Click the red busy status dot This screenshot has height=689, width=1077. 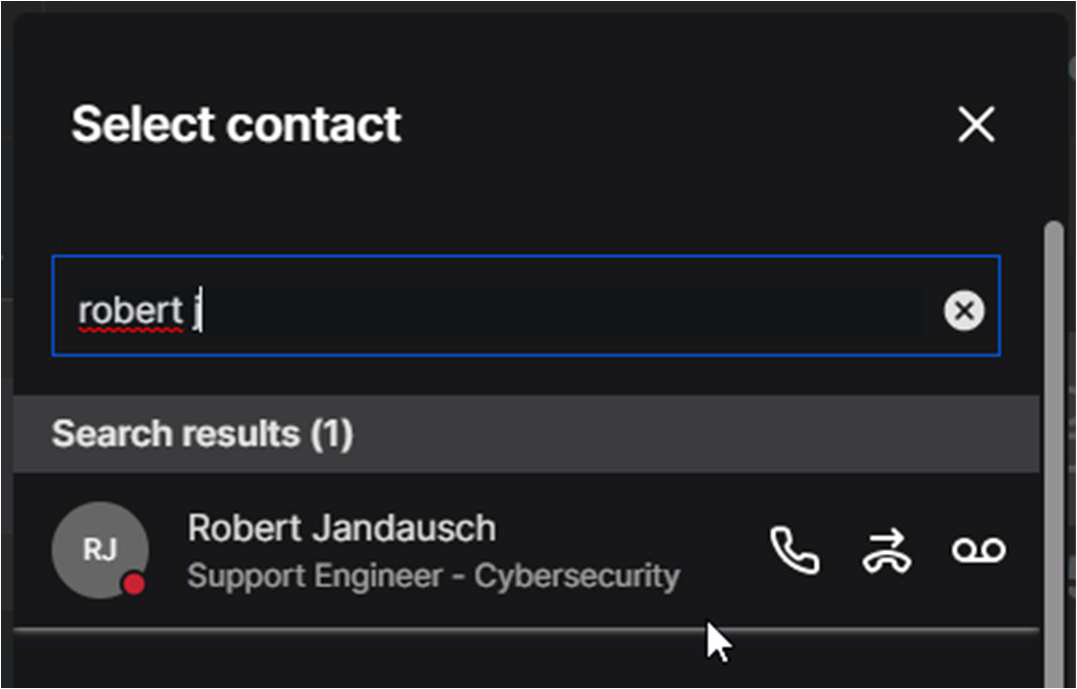(133, 584)
